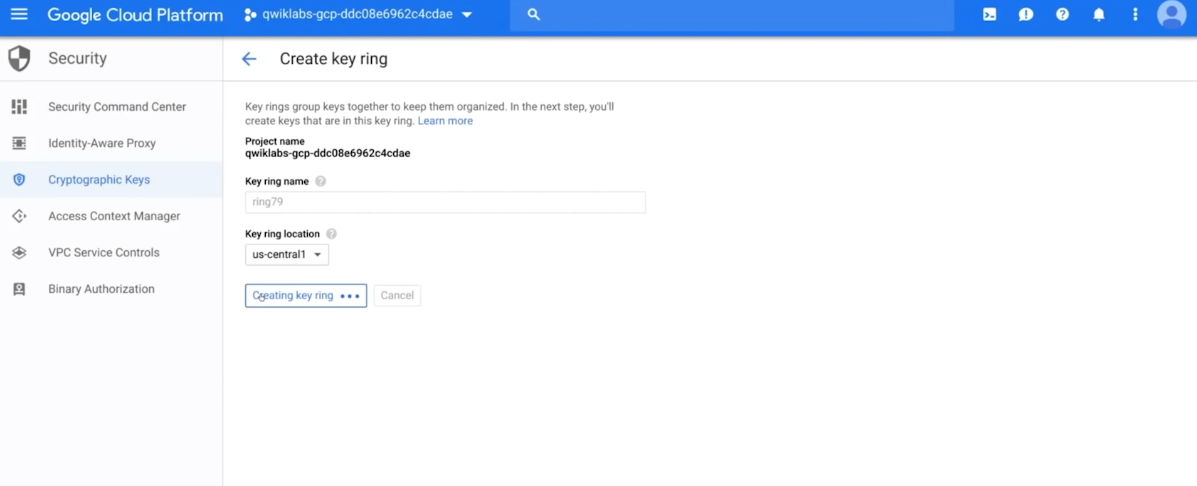
Task: Open VPC Service Controls section
Action: [104, 253]
